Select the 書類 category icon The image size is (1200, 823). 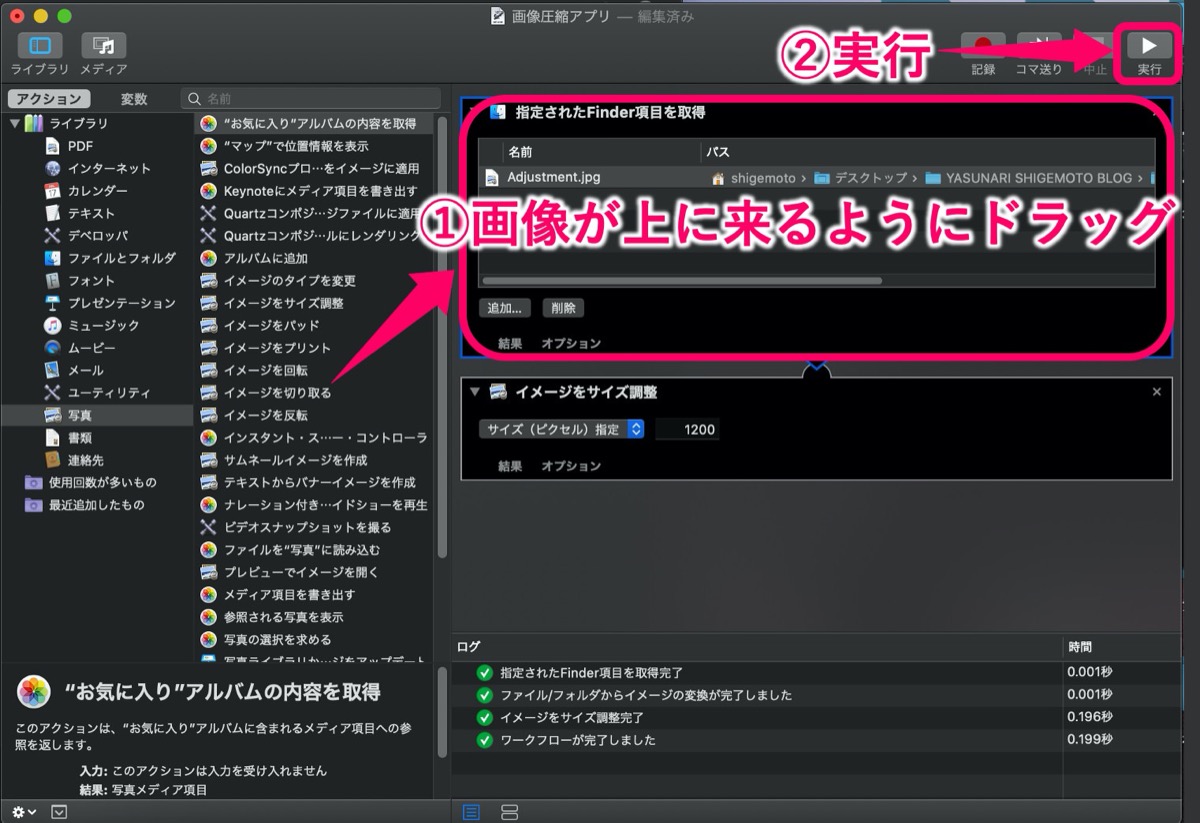[x=52, y=437]
